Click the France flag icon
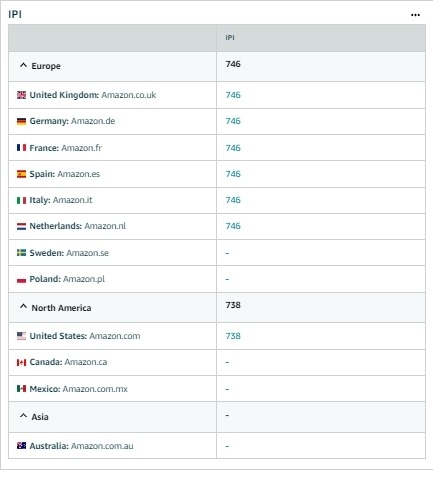433x478 pixels. coord(21,148)
